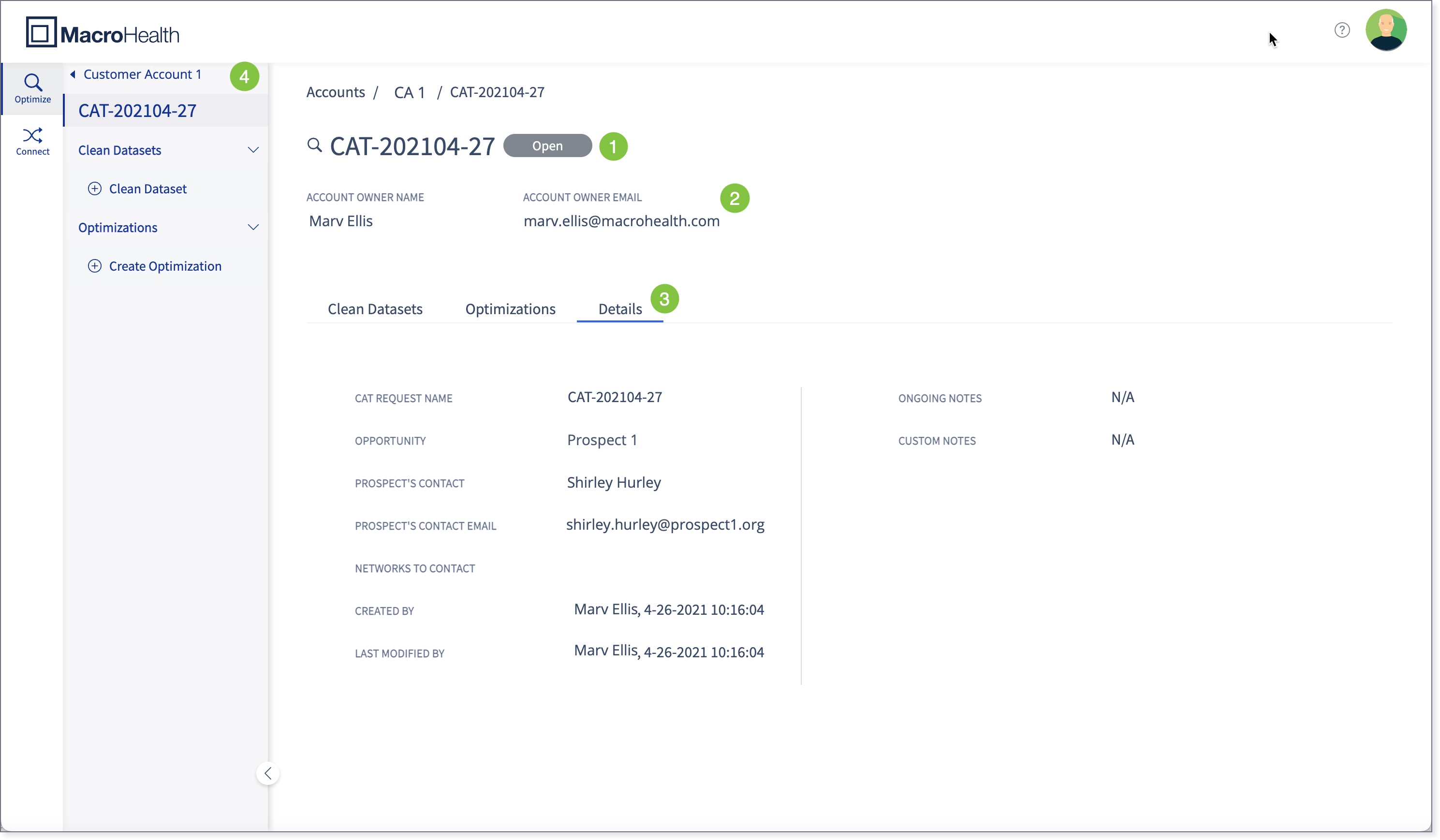Open the help question mark icon
The width and height of the screenshot is (1440, 840).
pos(1342,29)
